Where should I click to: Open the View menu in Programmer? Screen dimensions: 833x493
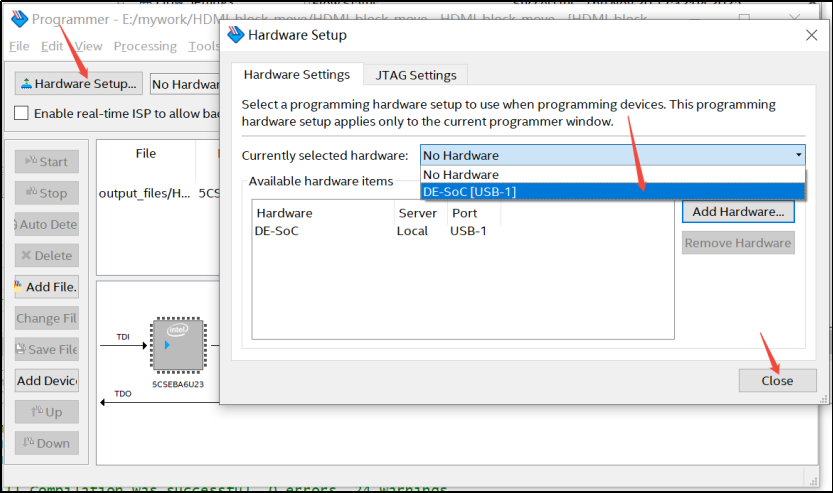[88, 46]
